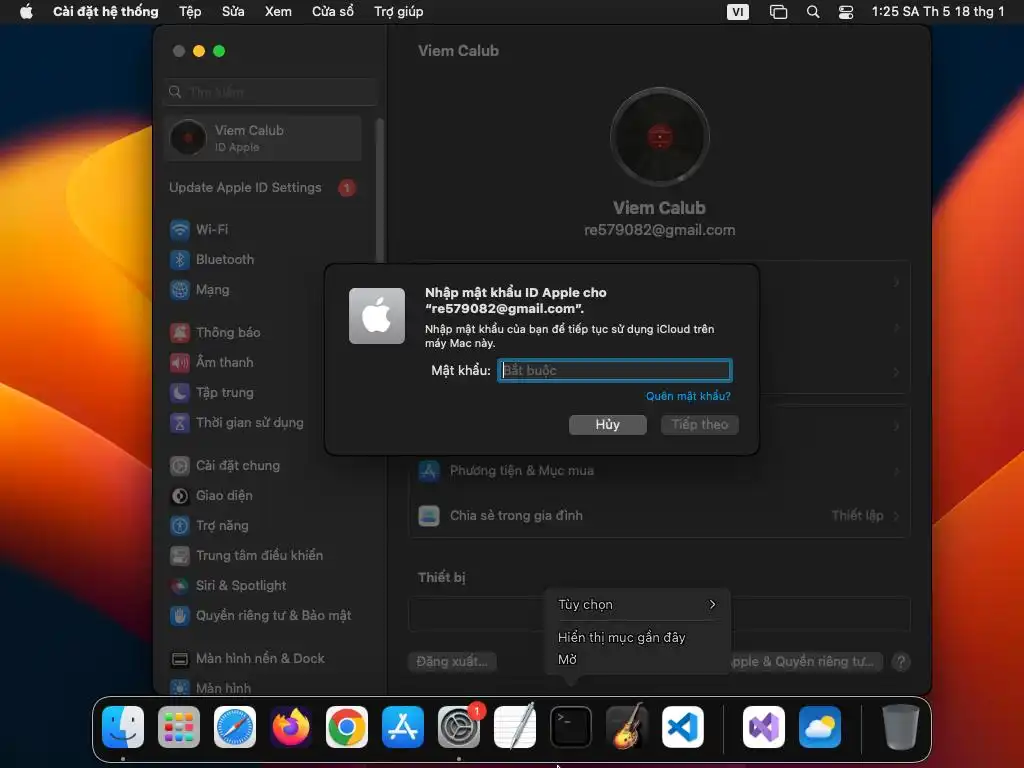Click the Đăng xuất... button
This screenshot has width=1024, height=768.
pos(452,662)
